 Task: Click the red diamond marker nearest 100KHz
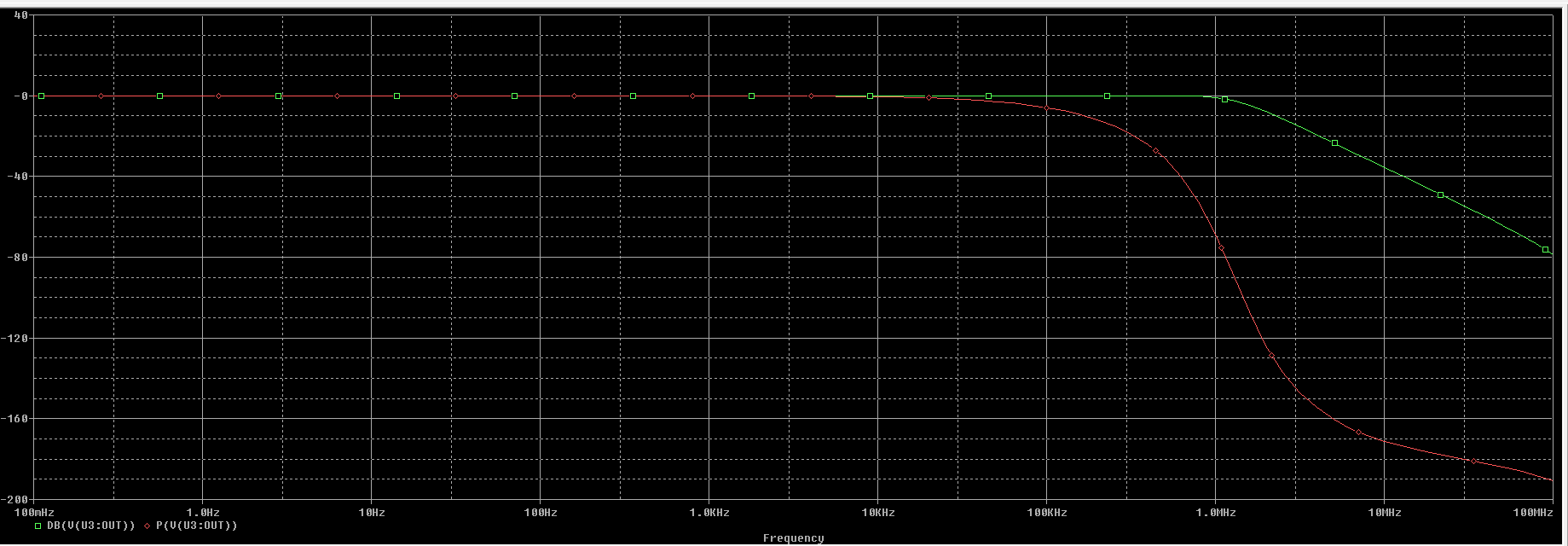[1047, 108]
